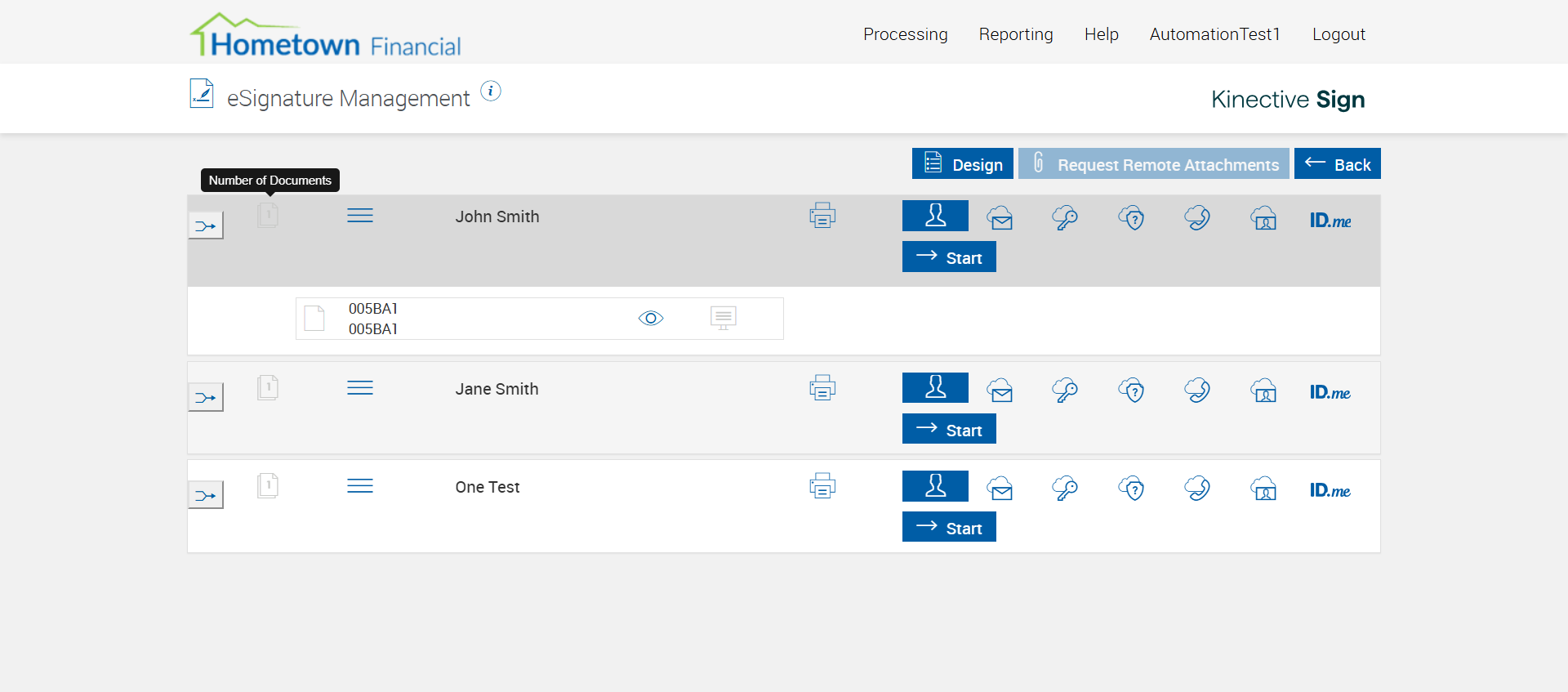View document 005BA1 with the eye icon

(651, 318)
